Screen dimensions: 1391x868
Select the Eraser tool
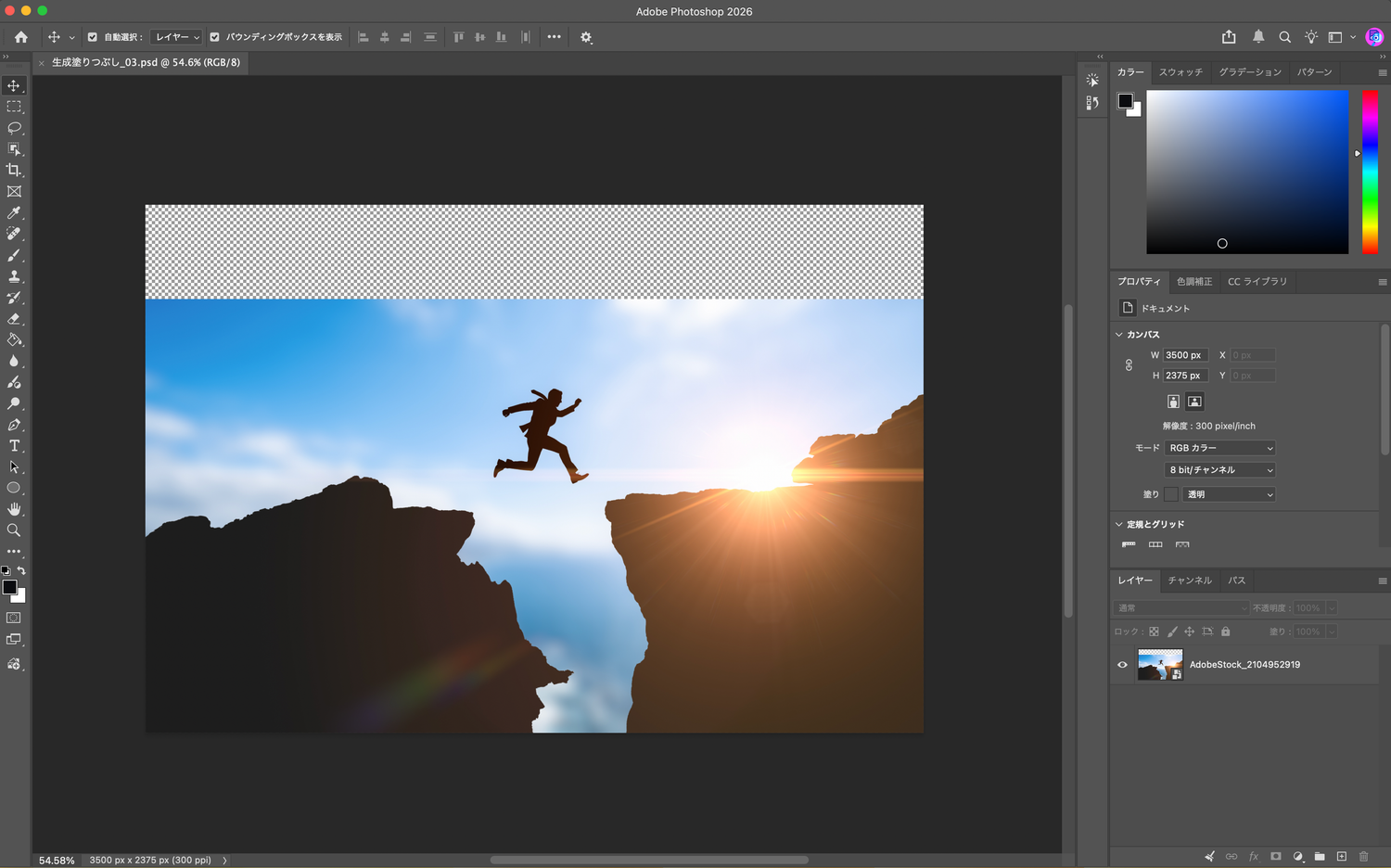(14, 319)
